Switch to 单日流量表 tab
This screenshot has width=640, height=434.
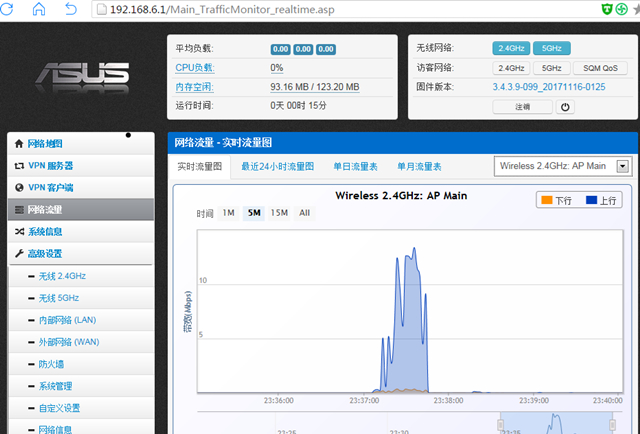tap(355, 167)
